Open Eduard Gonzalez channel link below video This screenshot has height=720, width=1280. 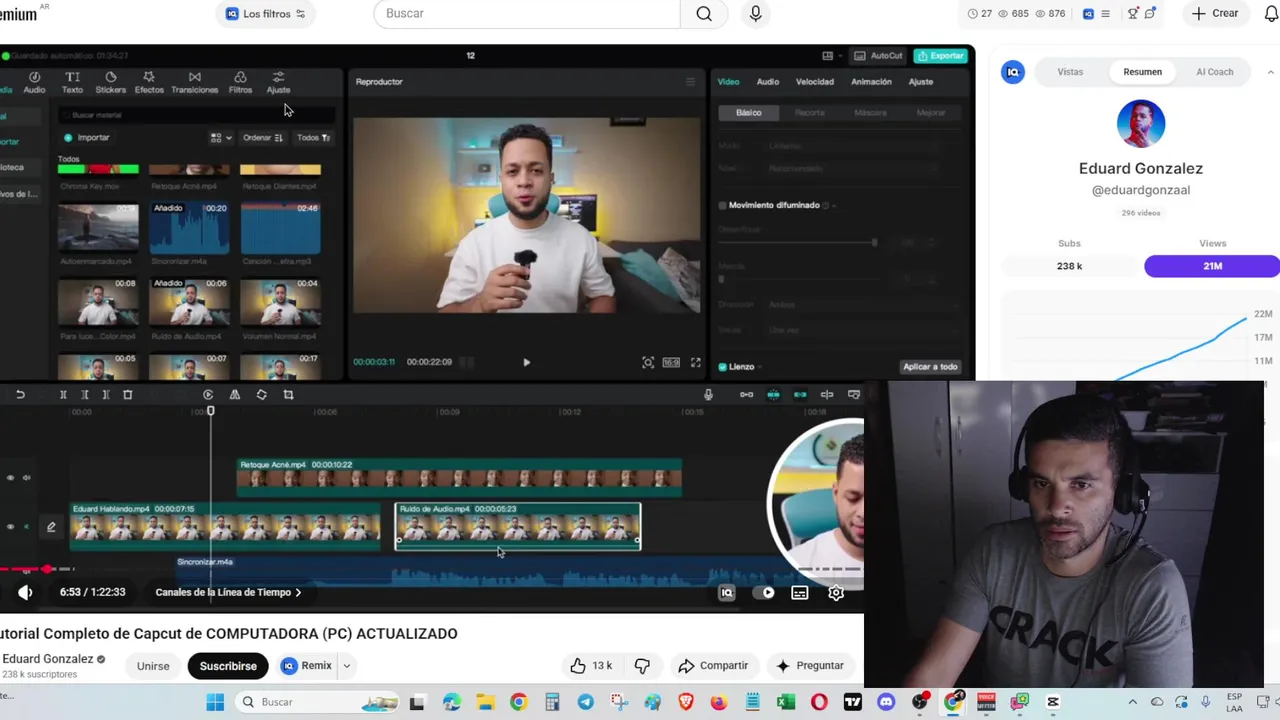tap(48, 659)
